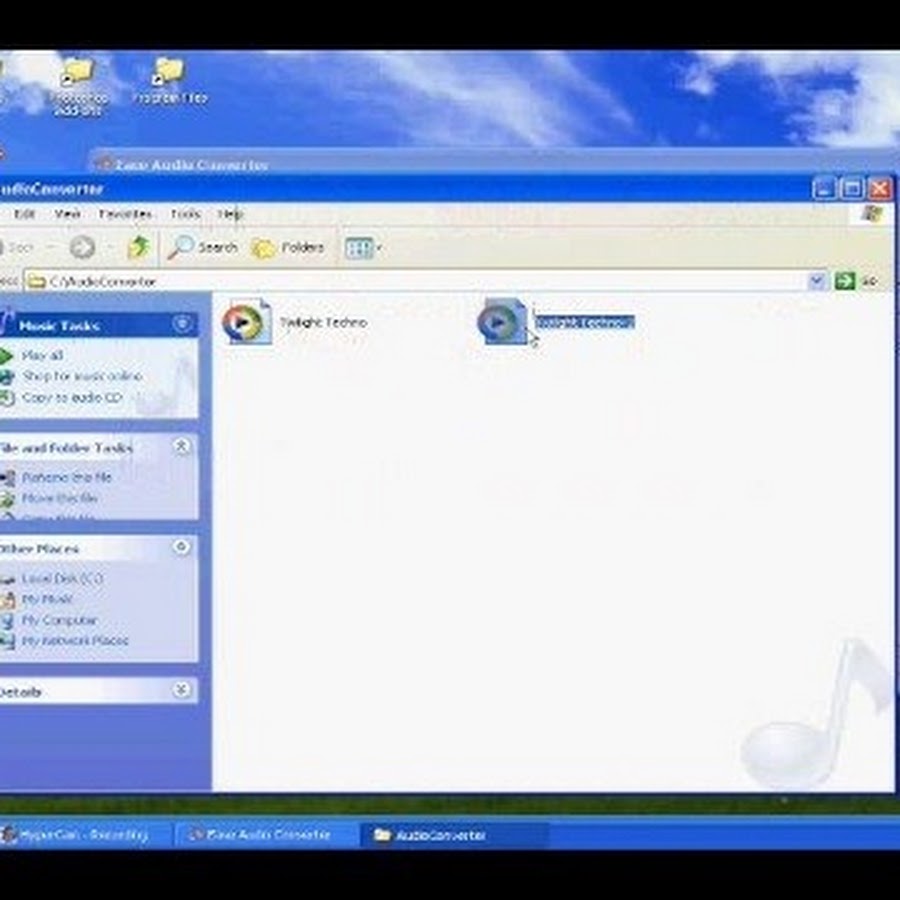This screenshot has height=900, width=900.
Task: Click the Forward navigation arrow
Action: 82,247
